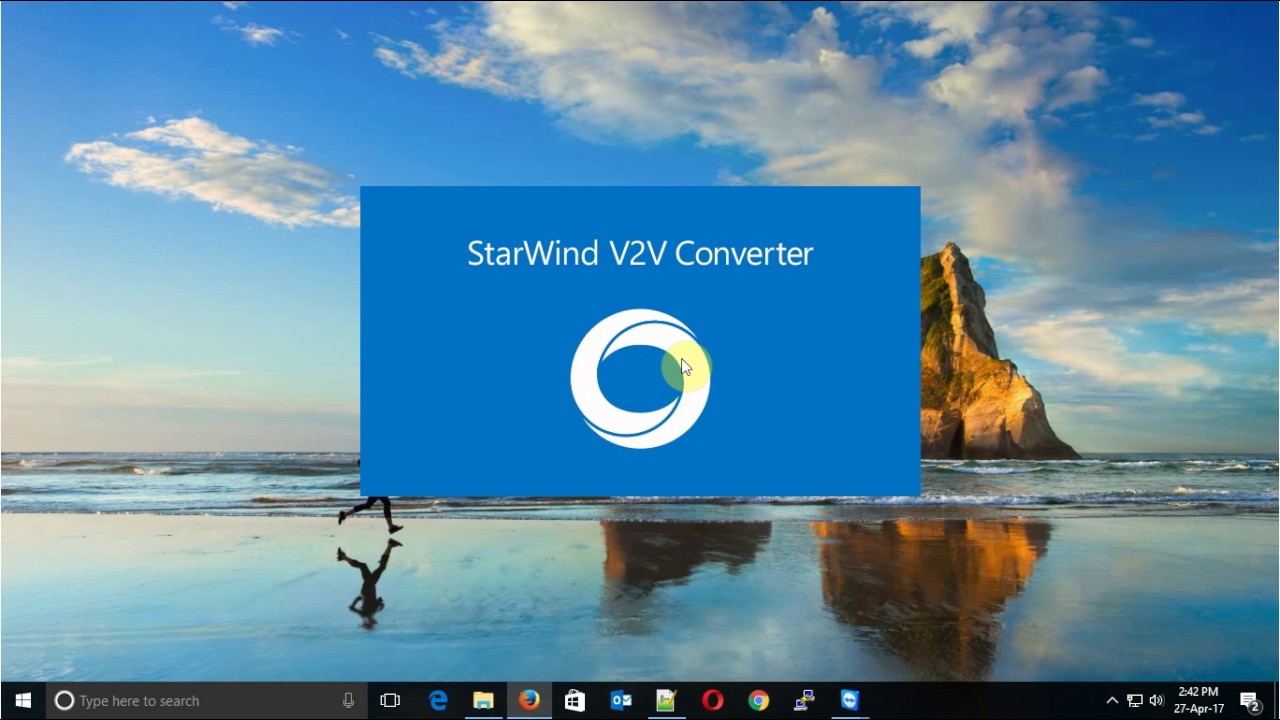The image size is (1280, 720).
Task: Switch to Firefox in the taskbar
Action: (529, 701)
